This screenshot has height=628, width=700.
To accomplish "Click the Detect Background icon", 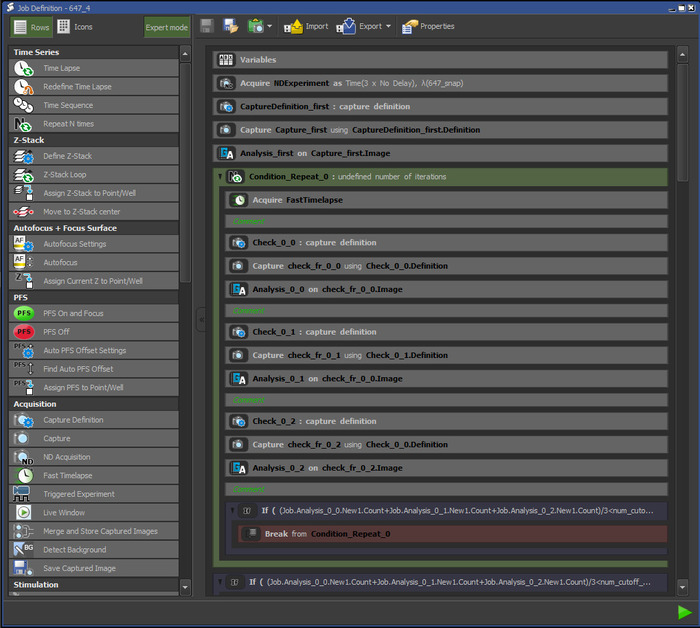I will point(24,550).
